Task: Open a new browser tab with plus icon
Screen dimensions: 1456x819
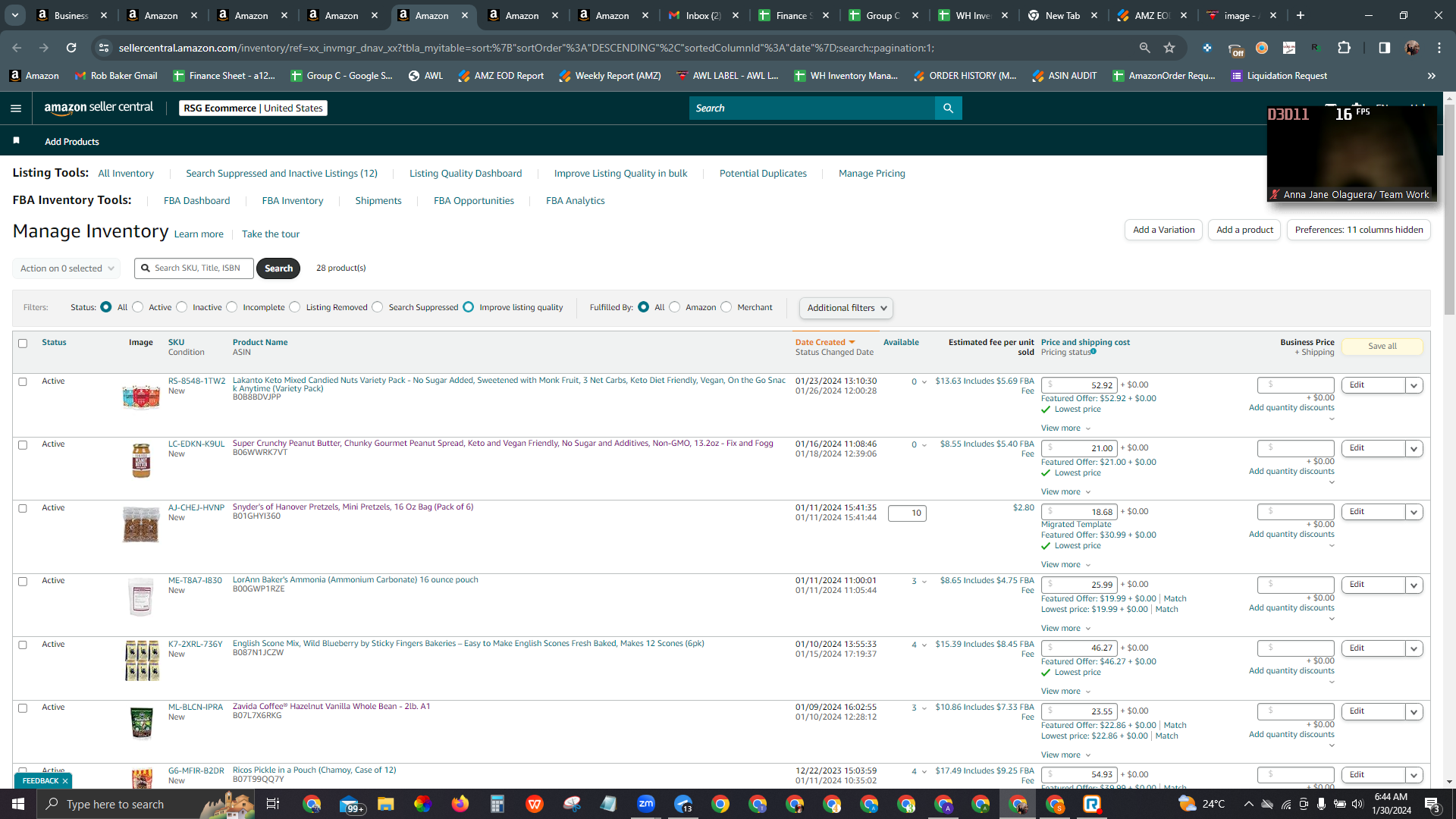Action: (x=1301, y=15)
